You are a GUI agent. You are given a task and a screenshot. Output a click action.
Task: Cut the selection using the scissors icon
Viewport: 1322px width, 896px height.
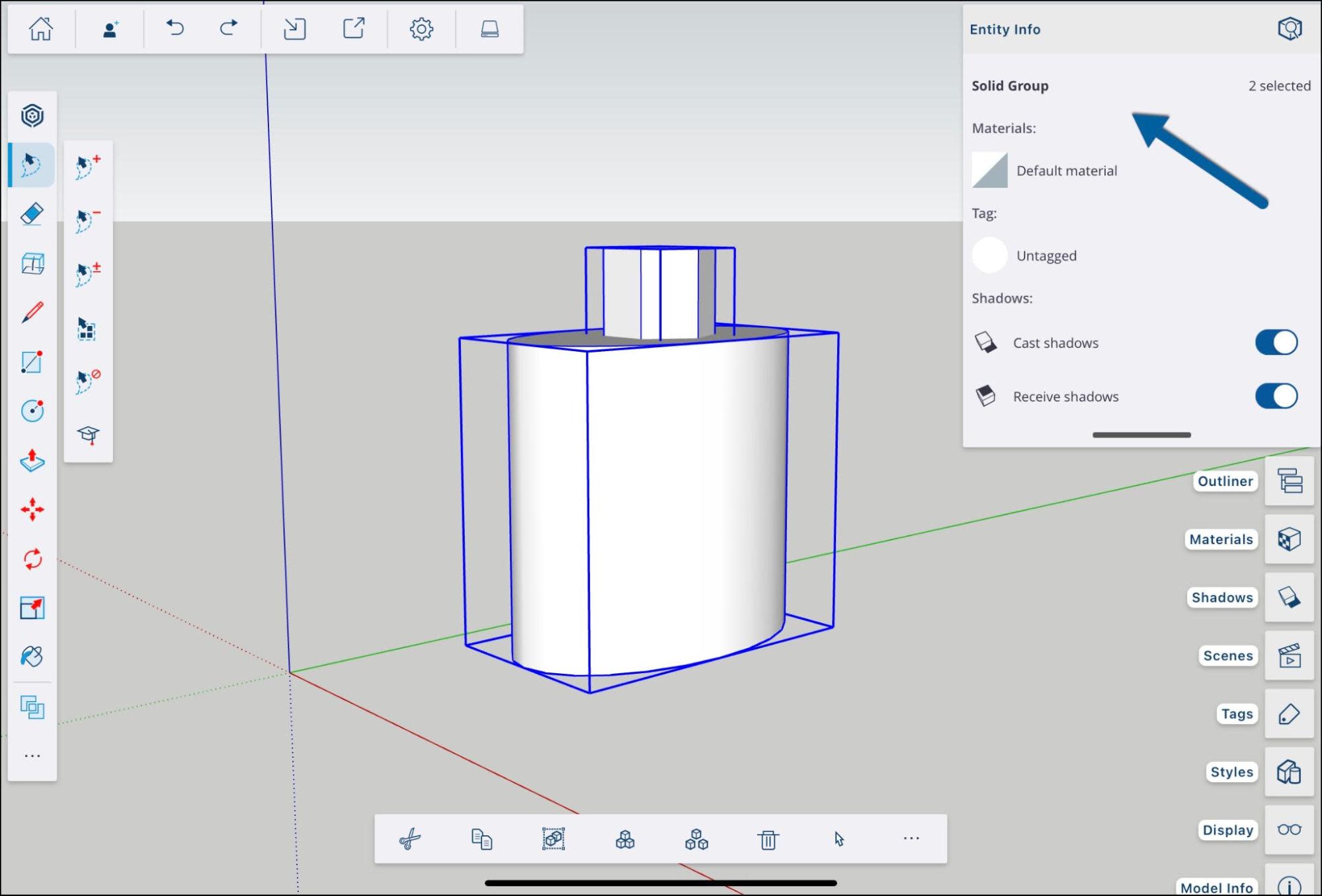tap(409, 838)
